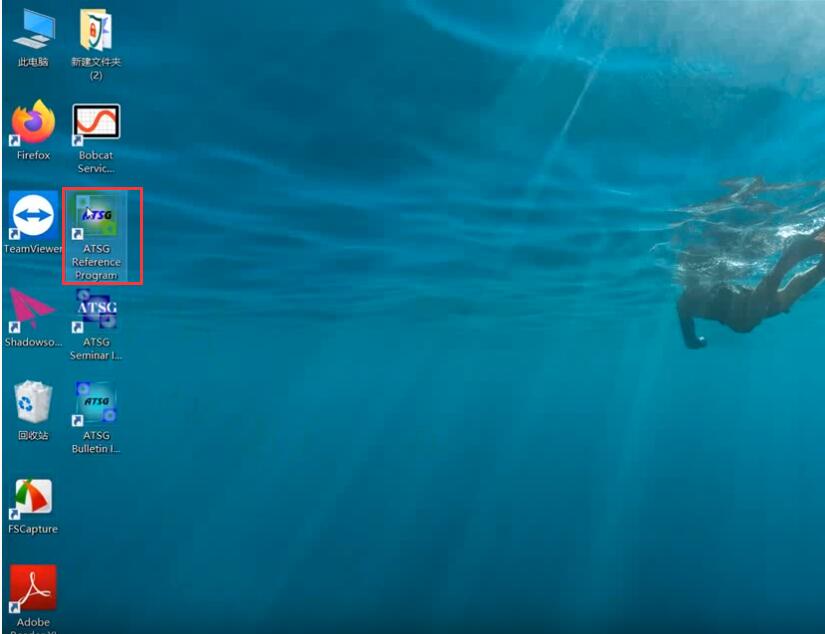Screen dimensions: 825x634
Task: Click the 回收站 recycle bin icon
Action: pyautogui.click(x=33, y=403)
